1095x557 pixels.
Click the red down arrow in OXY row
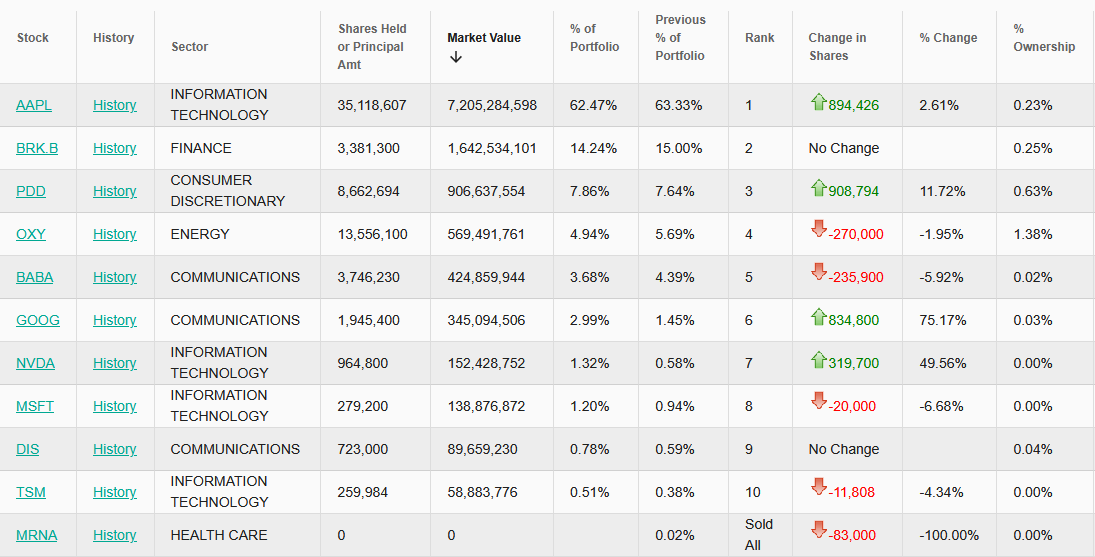tap(818, 230)
